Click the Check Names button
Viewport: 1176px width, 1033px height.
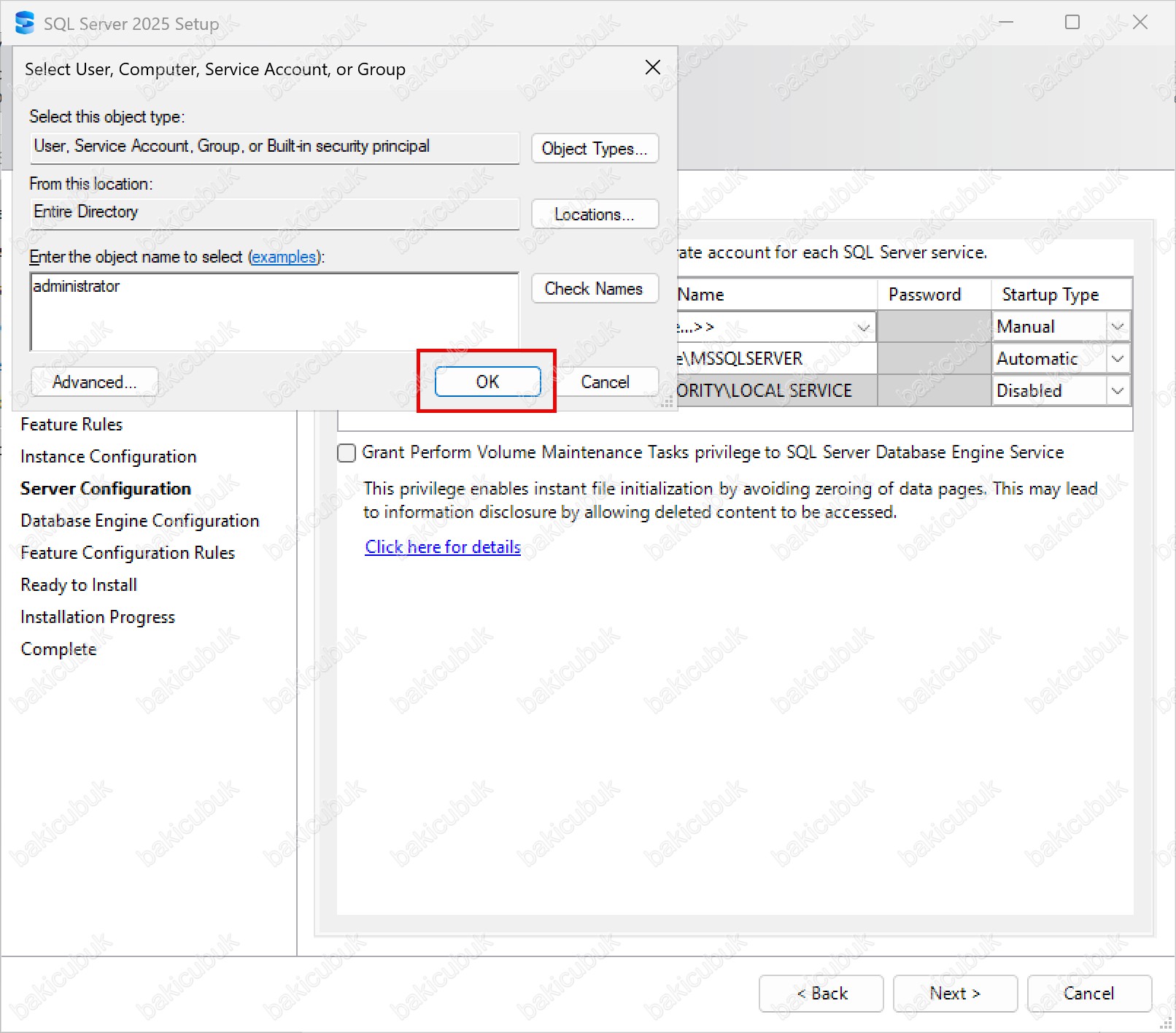coord(594,289)
